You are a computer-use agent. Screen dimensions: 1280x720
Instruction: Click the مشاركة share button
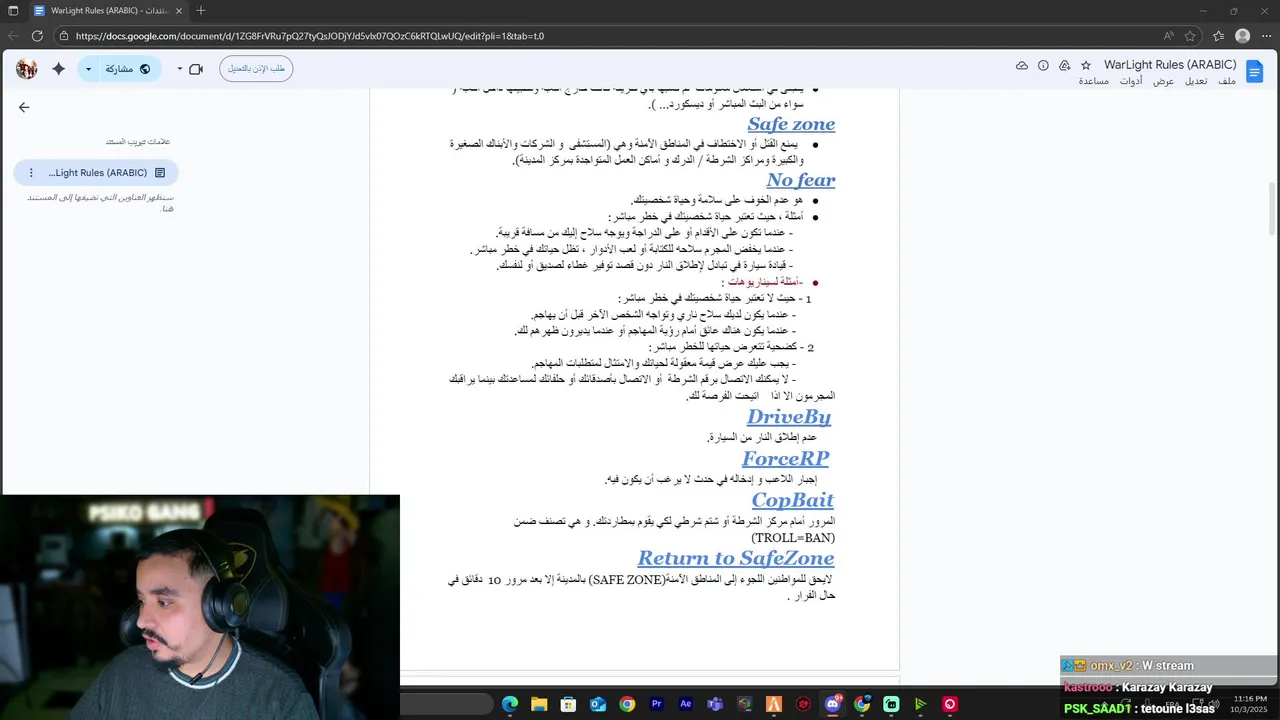point(128,69)
